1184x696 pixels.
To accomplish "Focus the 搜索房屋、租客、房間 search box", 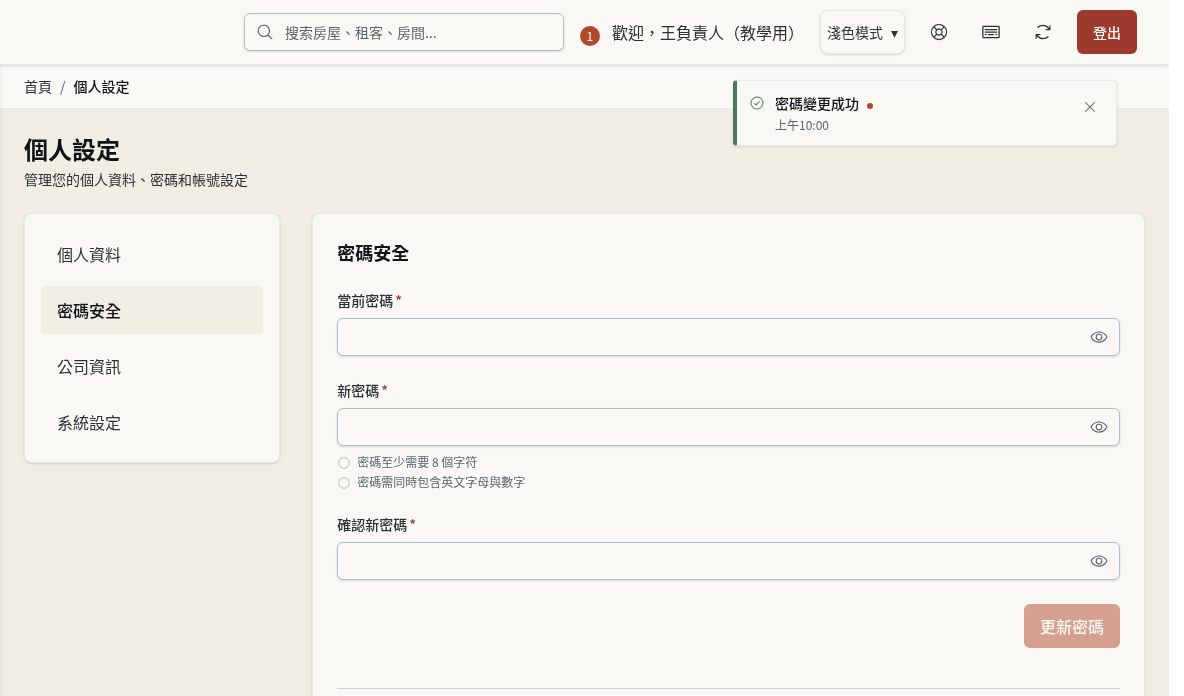I will [404, 32].
